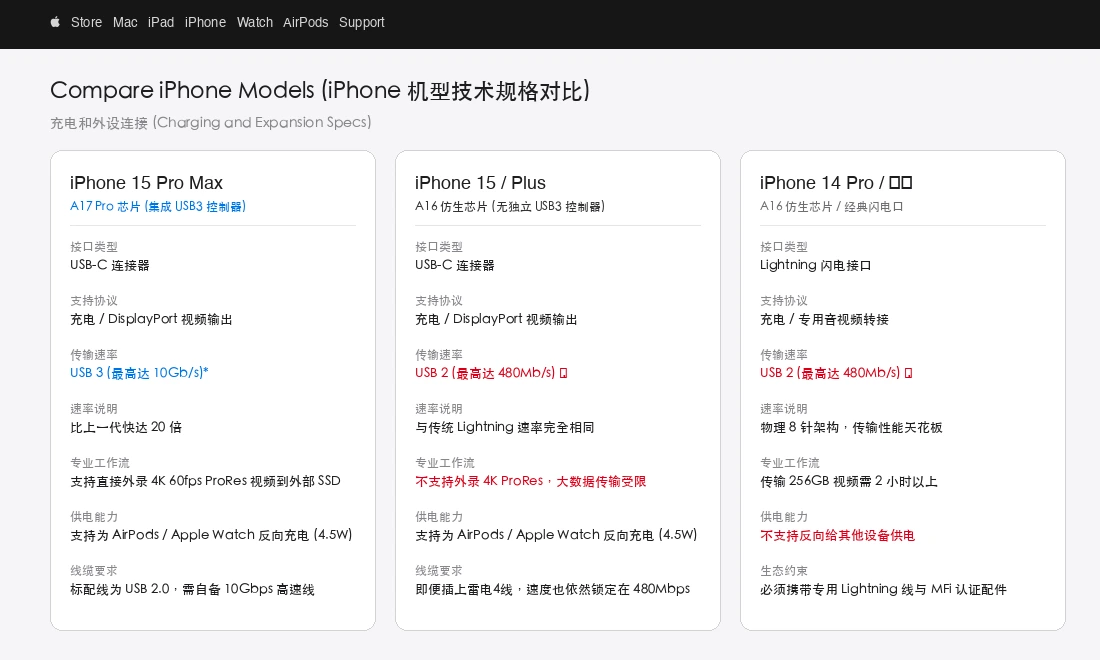Image resolution: width=1100 pixels, height=660 pixels.
Task: Click iPhone 15 Plus DisplayPort 视频输出 text
Action: point(496,319)
